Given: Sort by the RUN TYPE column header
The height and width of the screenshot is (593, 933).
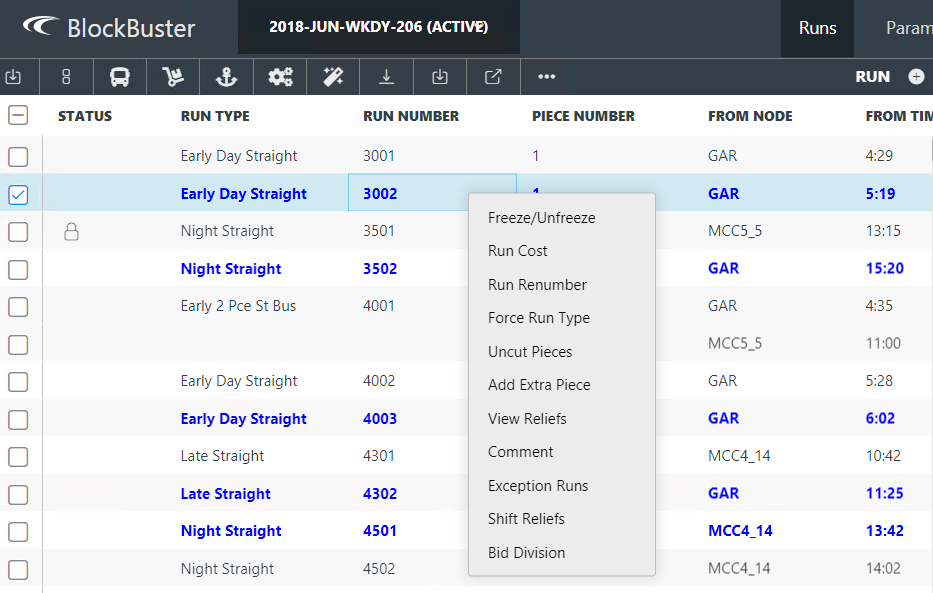Looking at the screenshot, I should point(215,116).
